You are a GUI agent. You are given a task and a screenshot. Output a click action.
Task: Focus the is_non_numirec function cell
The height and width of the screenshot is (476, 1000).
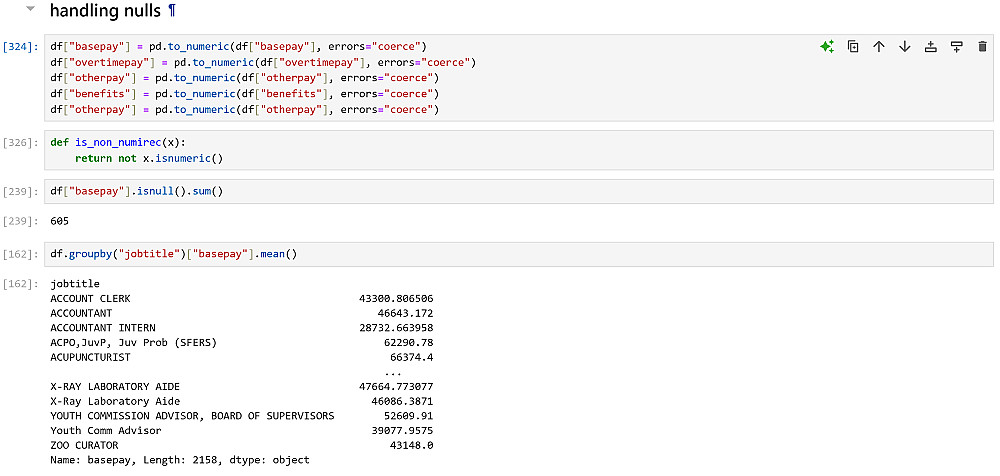click(x=500, y=150)
